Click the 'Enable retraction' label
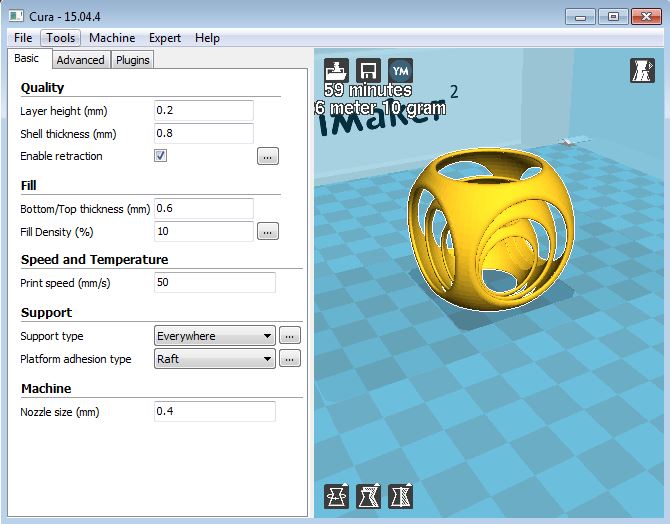670x524 pixels. pyautogui.click(x=61, y=156)
